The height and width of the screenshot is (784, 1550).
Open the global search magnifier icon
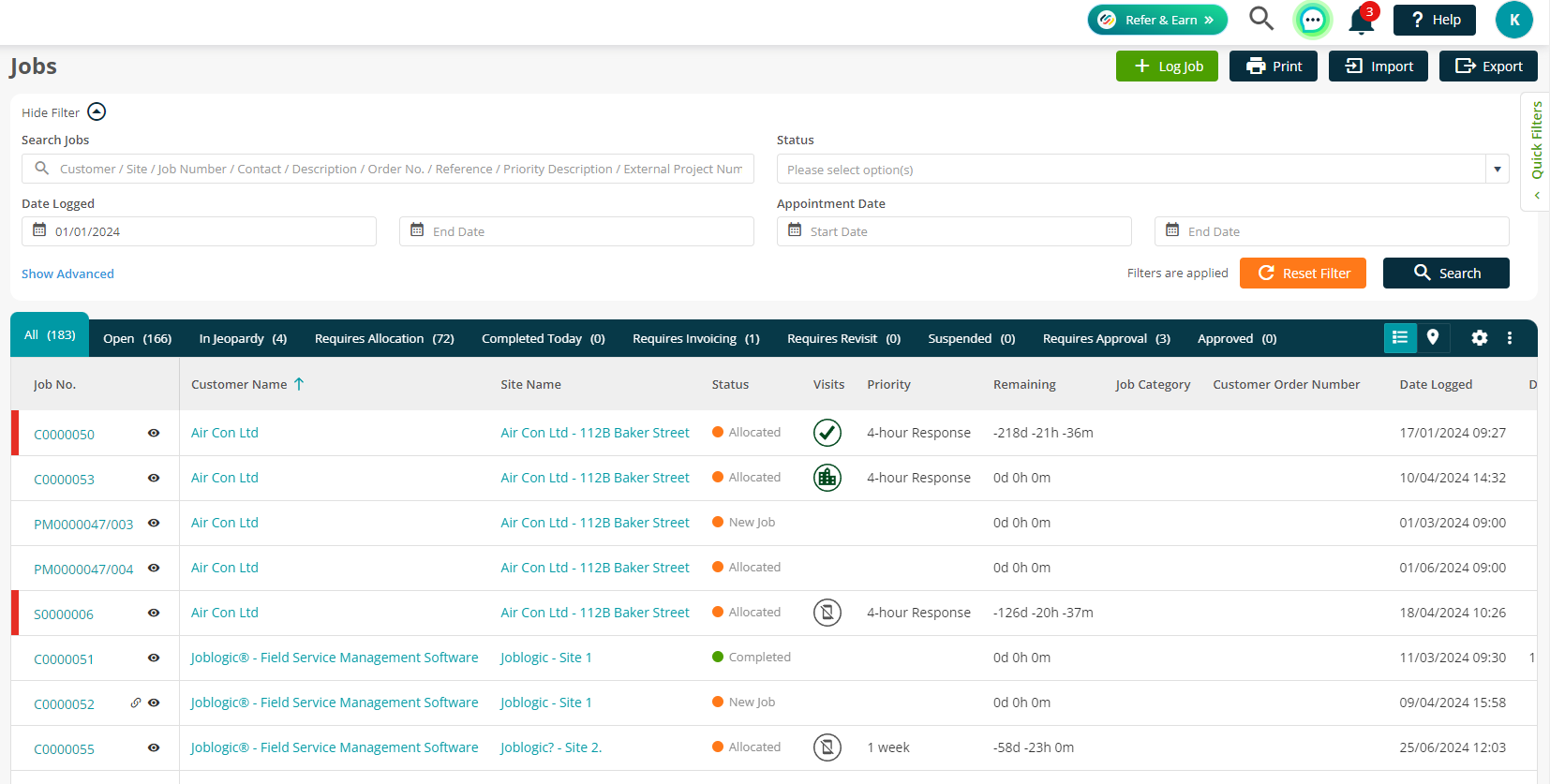pyautogui.click(x=1261, y=19)
